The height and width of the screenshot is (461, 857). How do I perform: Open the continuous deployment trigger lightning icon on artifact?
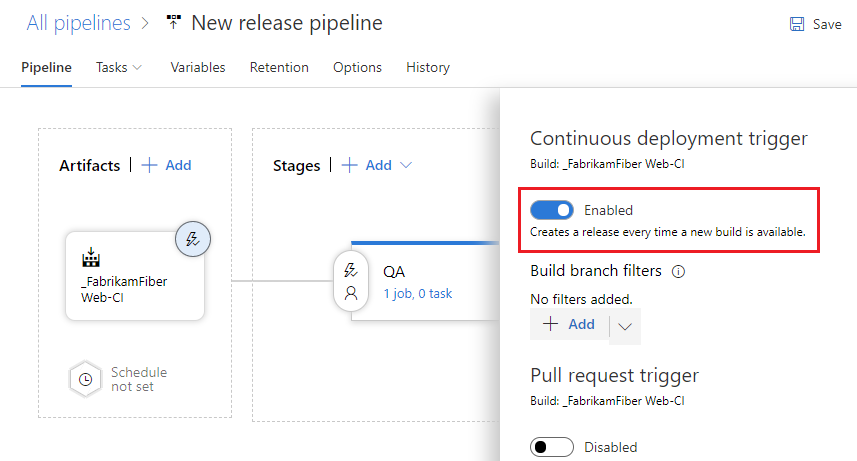(192, 239)
